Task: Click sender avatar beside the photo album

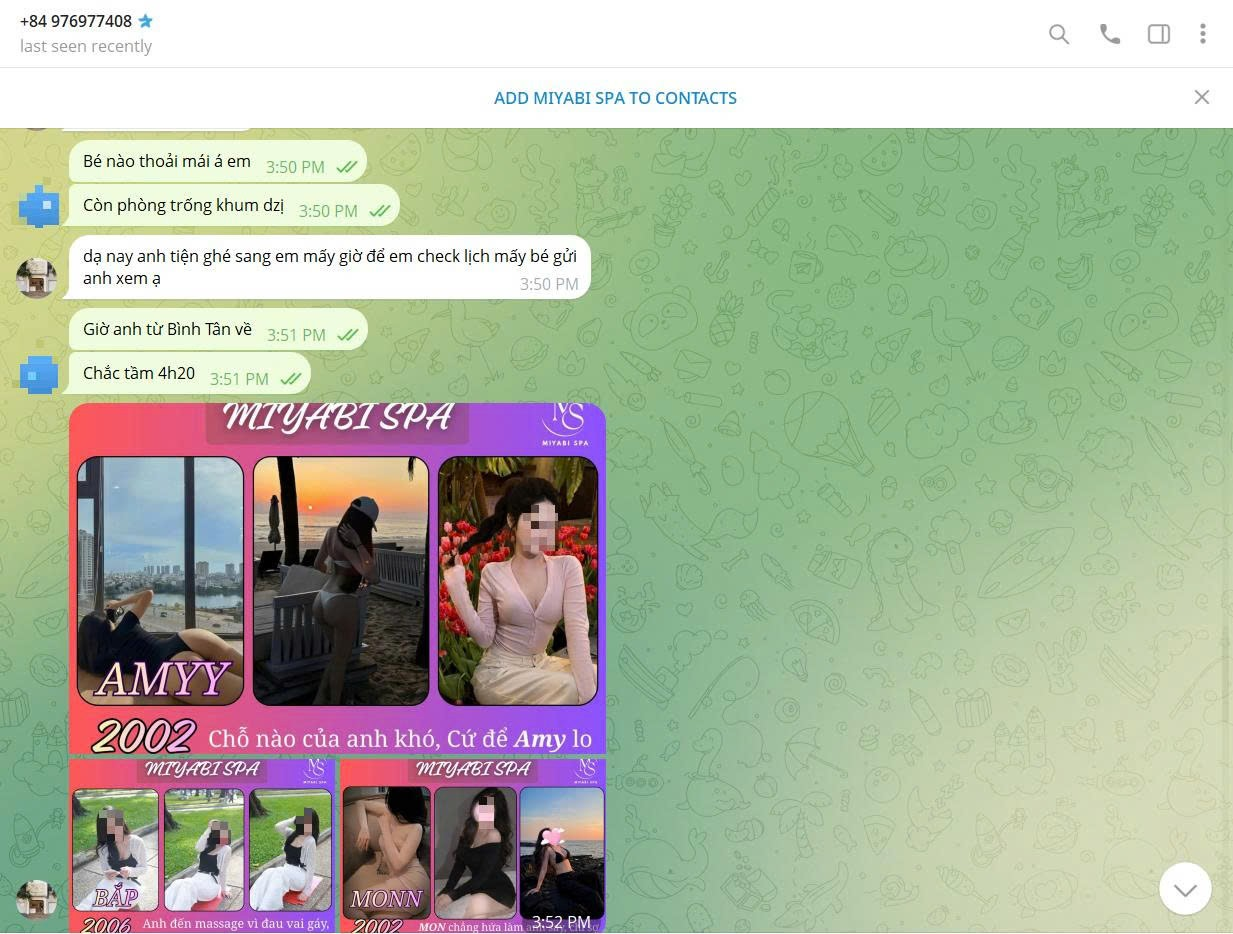Action: 36,900
